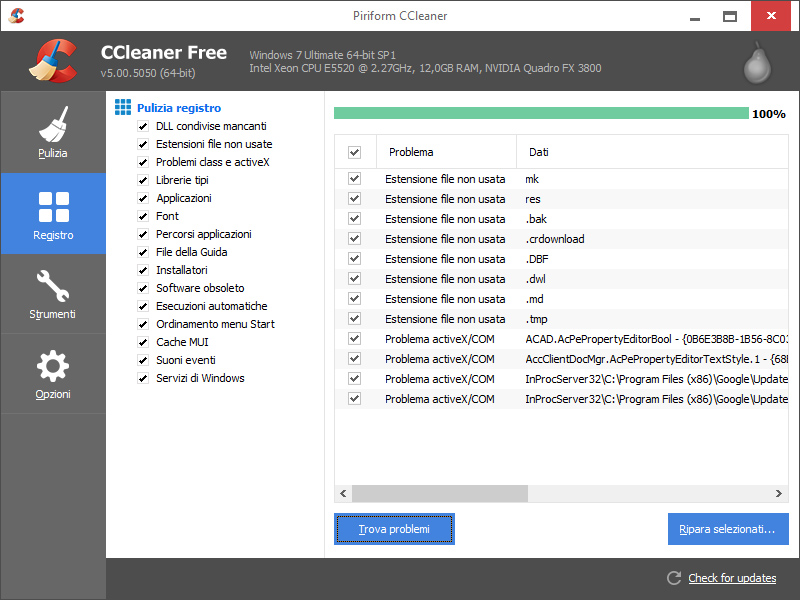The height and width of the screenshot is (600, 800).
Task: Toggle the Applicazioni checkbox
Action: 143,198
